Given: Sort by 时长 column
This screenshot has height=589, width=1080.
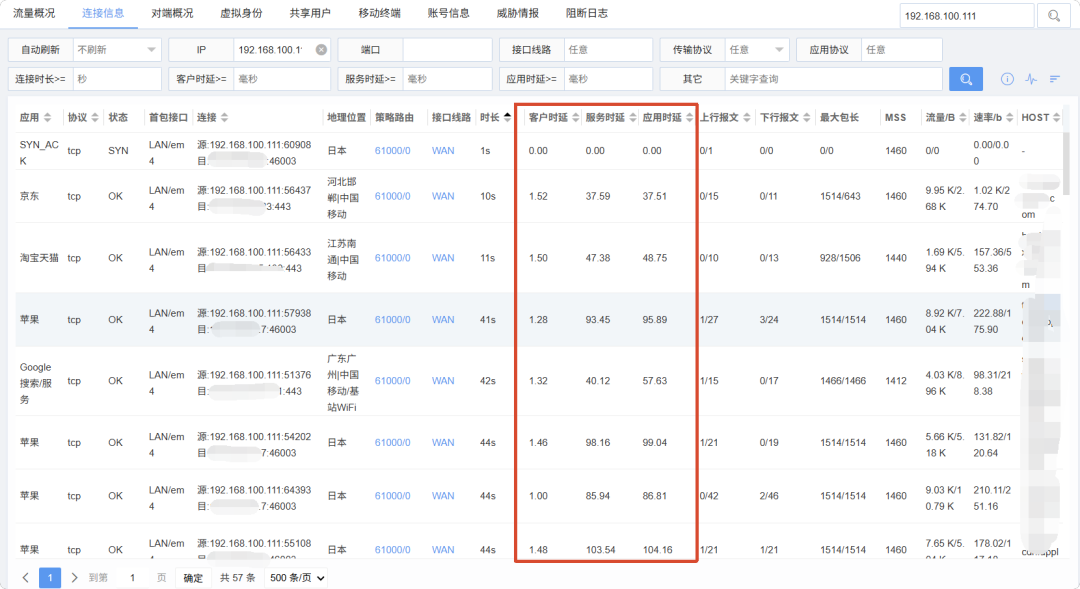Looking at the screenshot, I should click(508, 118).
